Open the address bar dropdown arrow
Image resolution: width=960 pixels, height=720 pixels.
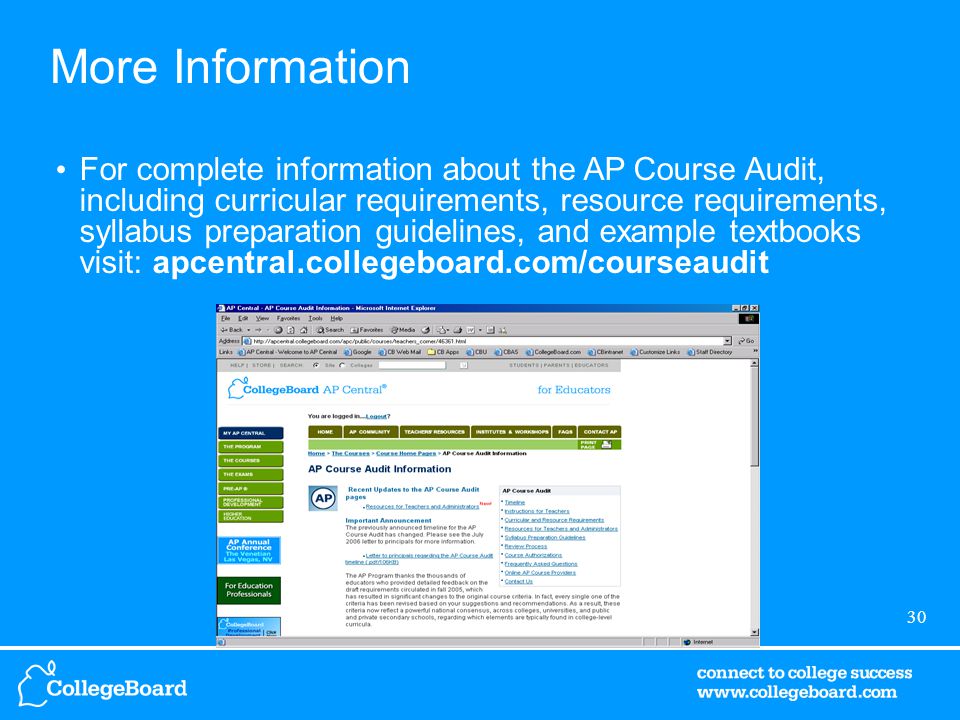click(727, 341)
